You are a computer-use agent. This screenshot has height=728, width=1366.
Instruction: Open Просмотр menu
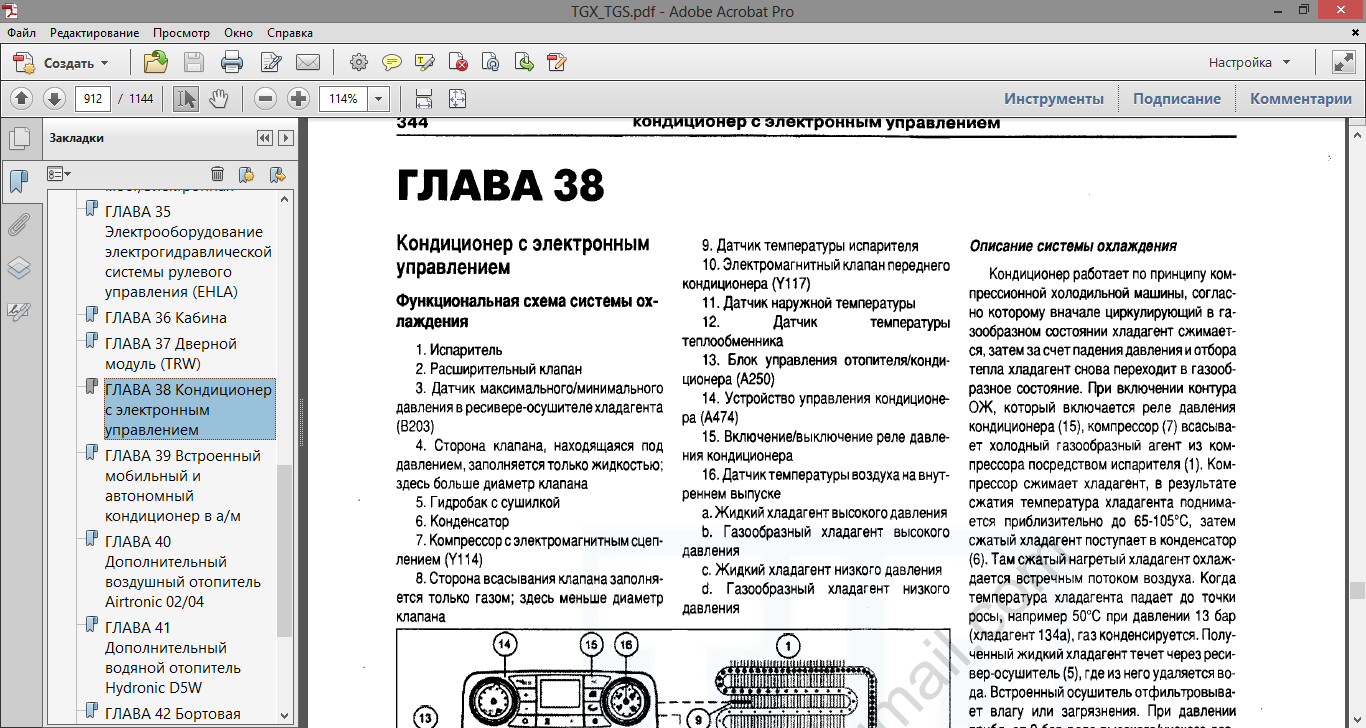(x=182, y=33)
